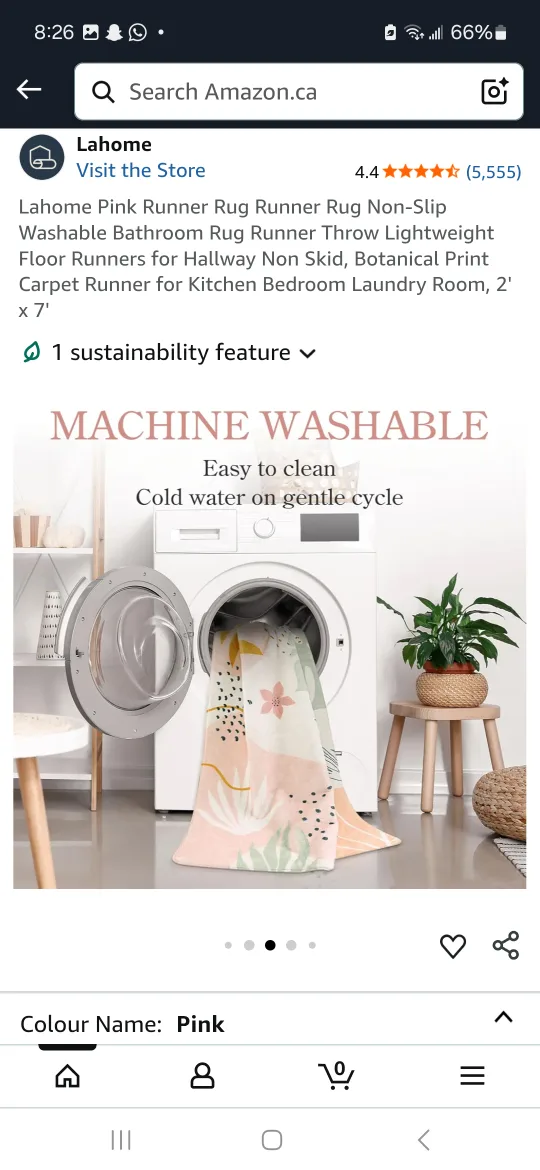
Task: Tap Android recent apps button
Action: pyautogui.click(x=121, y=1139)
